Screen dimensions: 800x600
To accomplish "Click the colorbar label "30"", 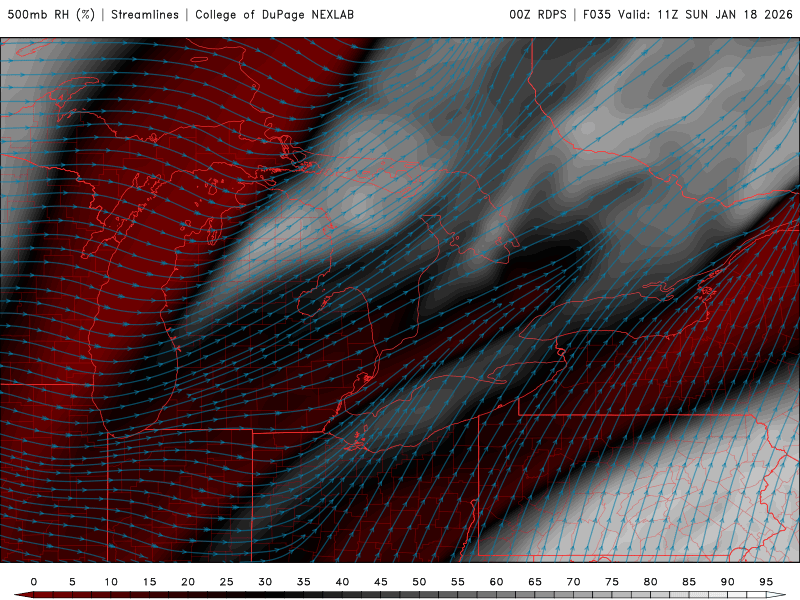I will click(x=265, y=582).
